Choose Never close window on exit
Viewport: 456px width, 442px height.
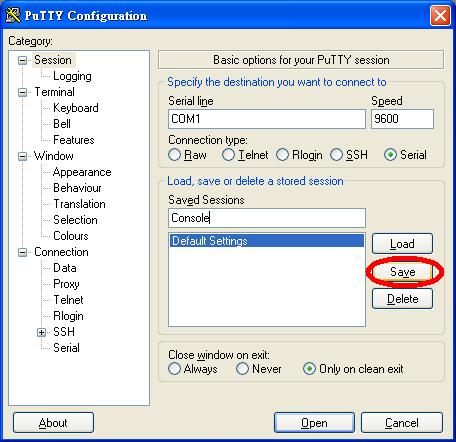(x=242, y=369)
